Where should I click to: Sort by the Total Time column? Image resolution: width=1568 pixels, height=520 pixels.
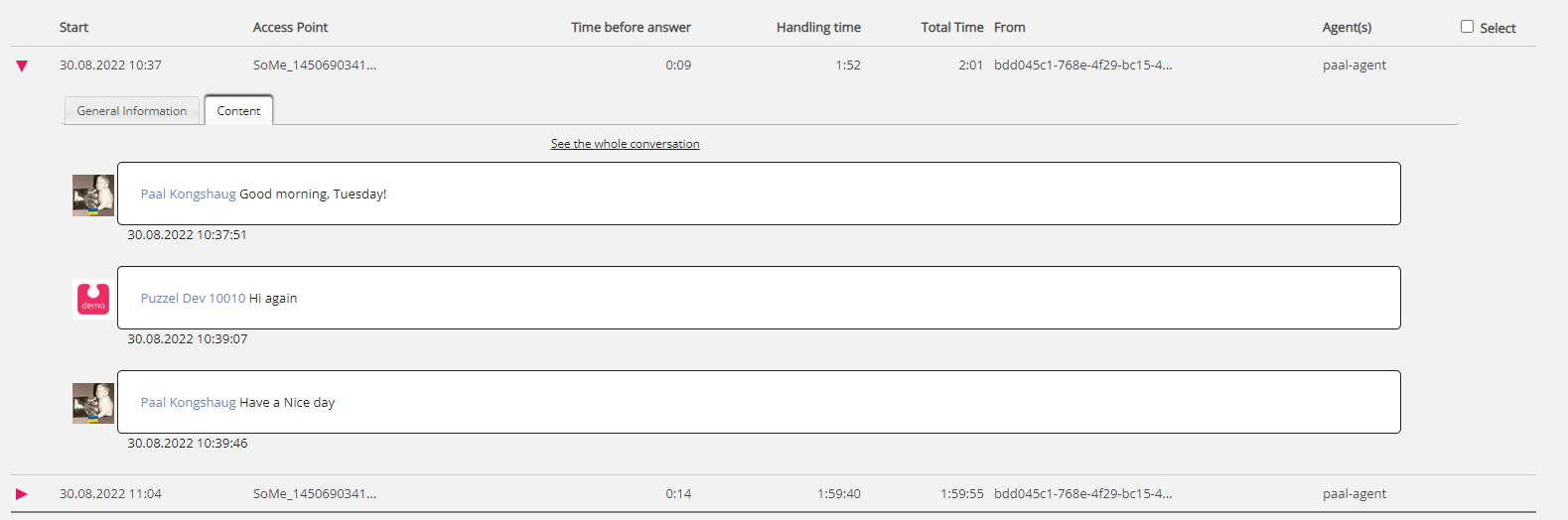point(951,28)
